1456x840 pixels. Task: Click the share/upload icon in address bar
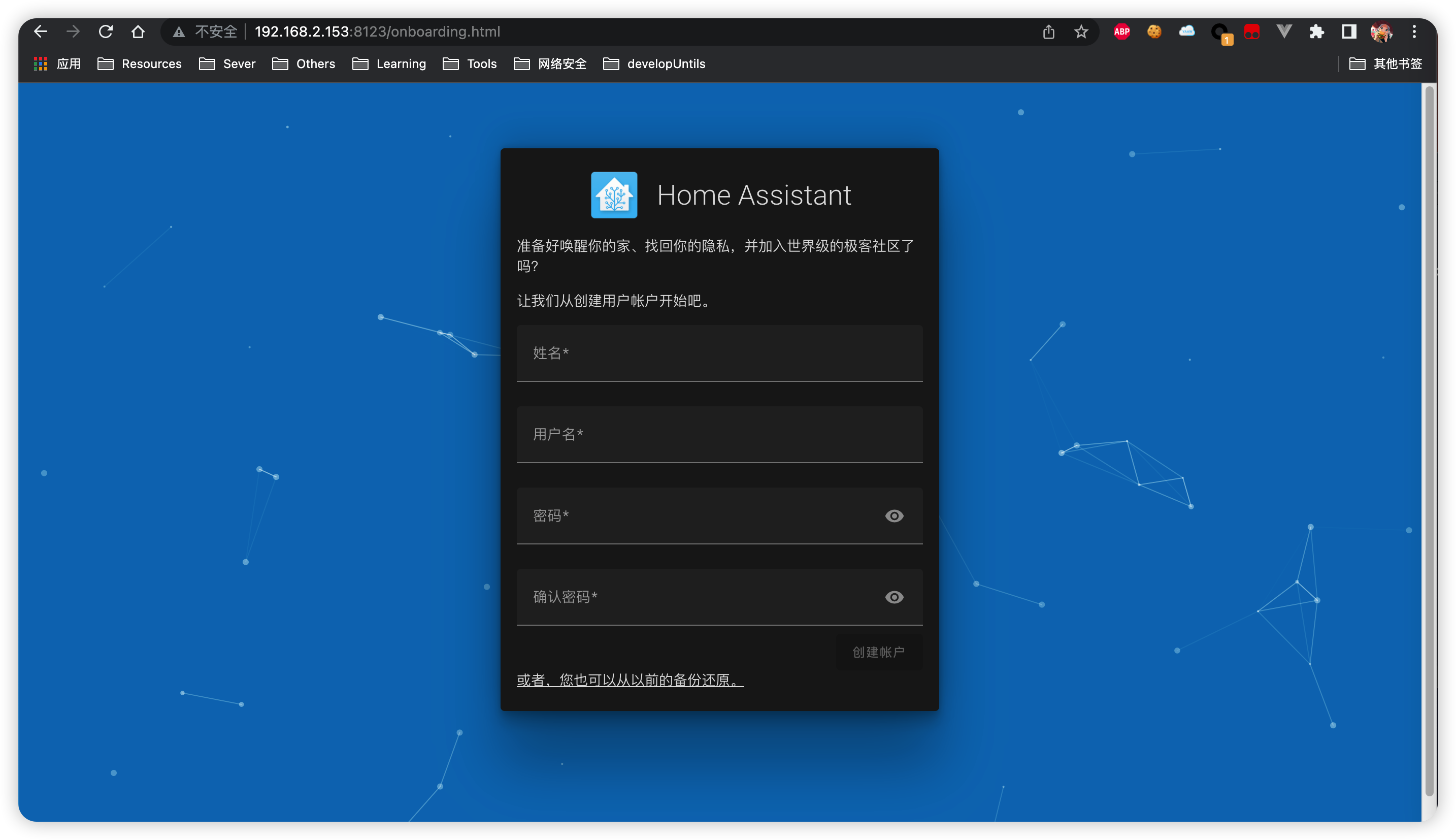[x=1049, y=31]
